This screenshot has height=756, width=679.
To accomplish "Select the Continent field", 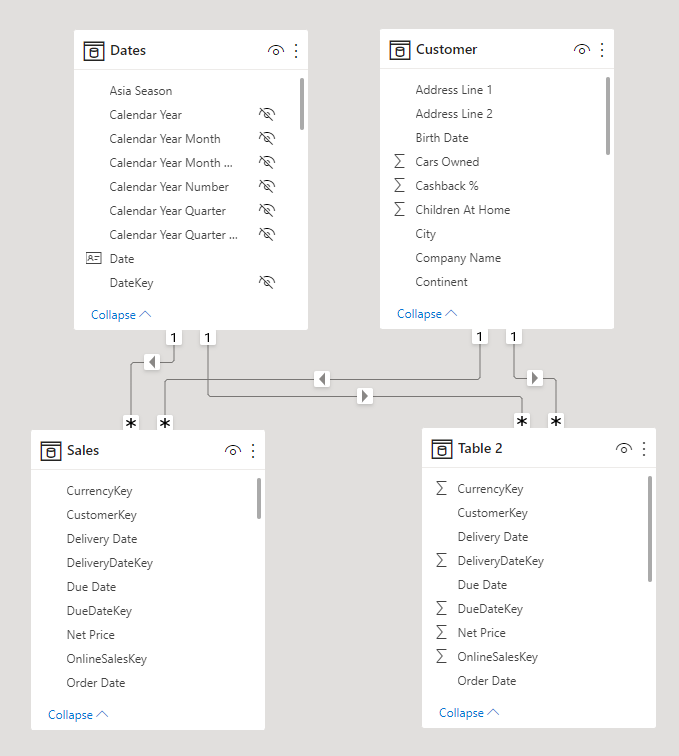I will [x=441, y=282].
